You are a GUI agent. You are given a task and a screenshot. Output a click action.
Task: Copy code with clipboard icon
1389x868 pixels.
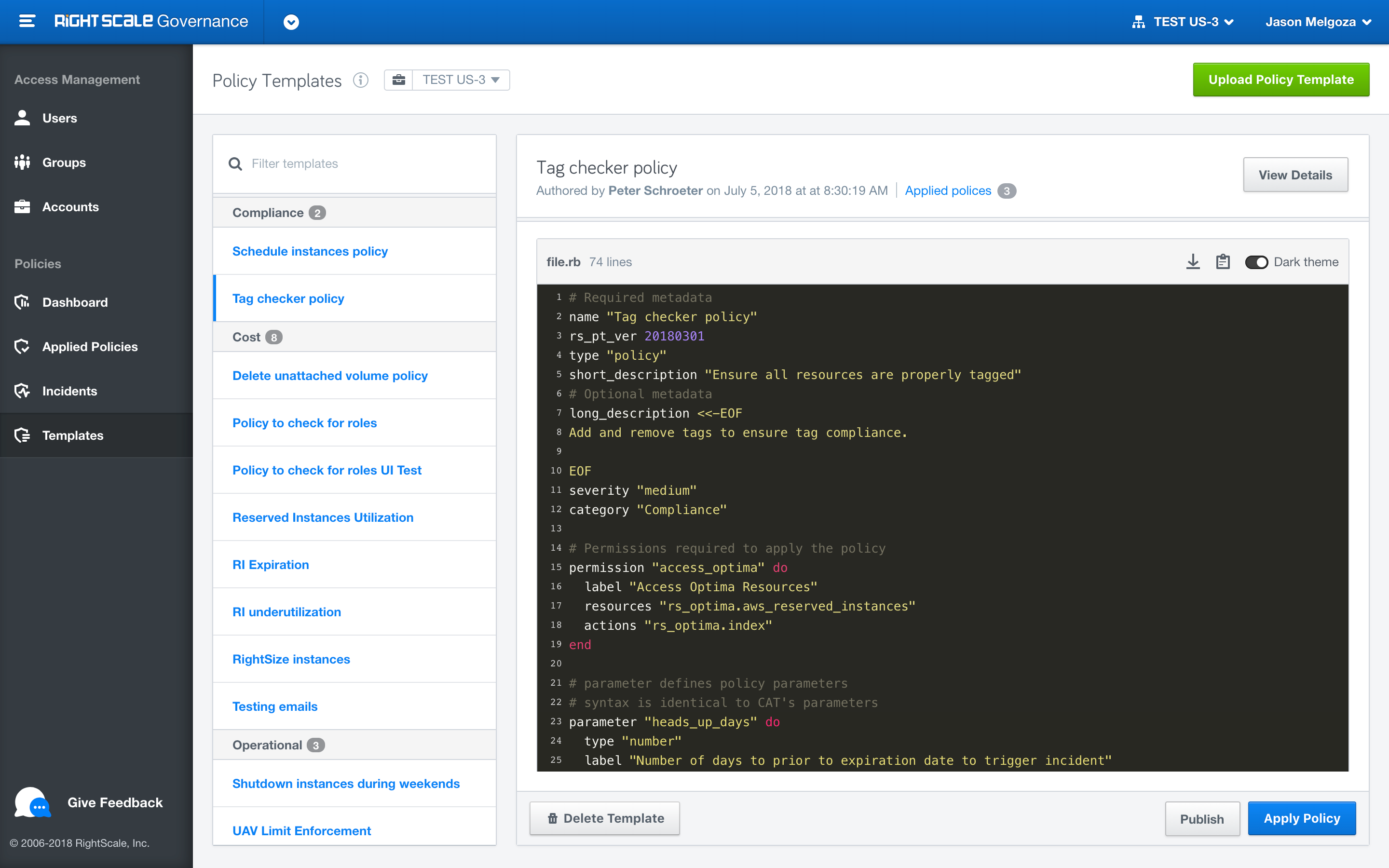[1223, 262]
